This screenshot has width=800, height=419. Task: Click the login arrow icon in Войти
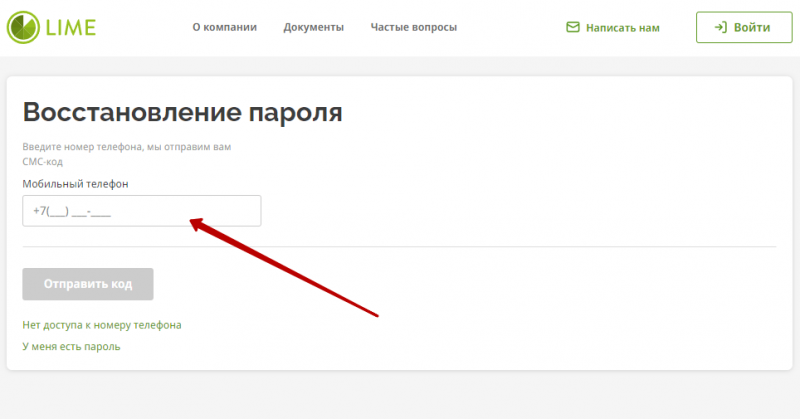click(719, 28)
